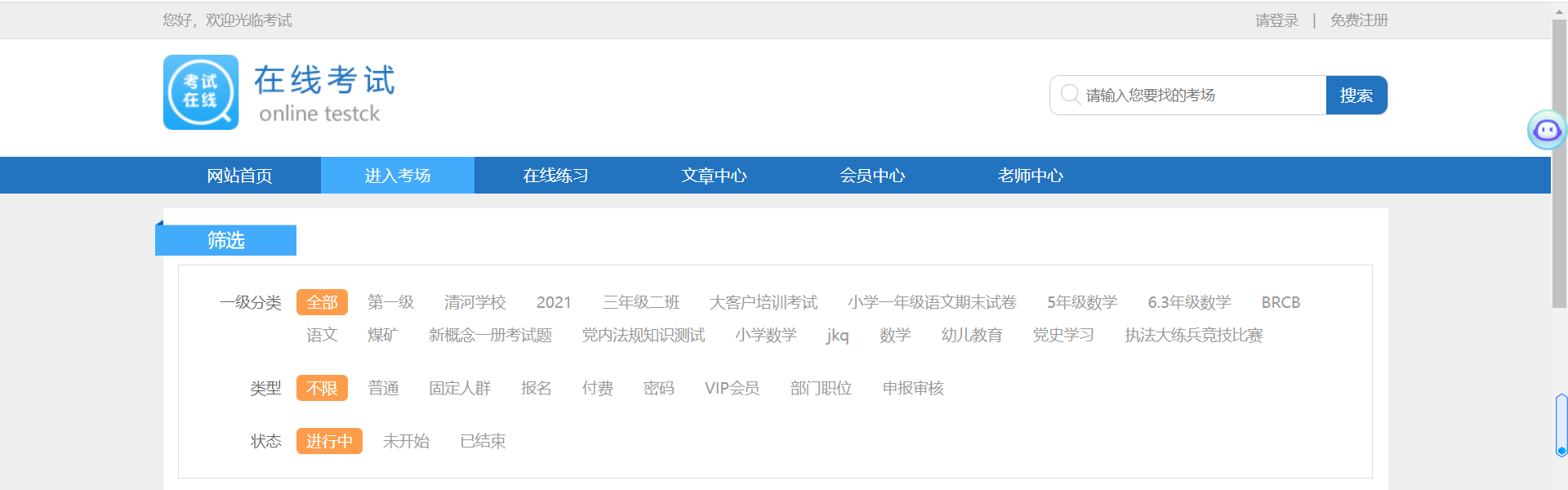
Task: Open 文章中心 from the navigation bar
Action: point(714,176)
